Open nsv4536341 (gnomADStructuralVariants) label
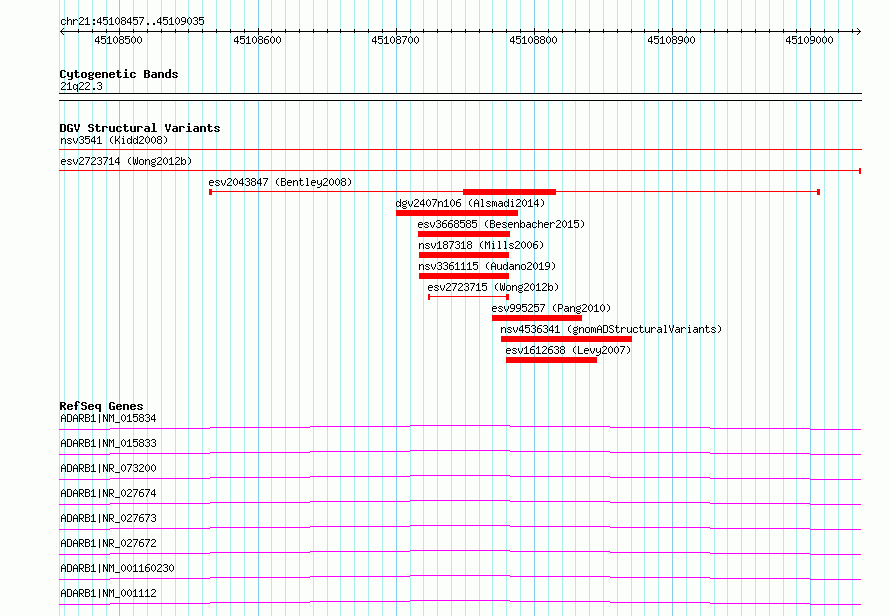This screenshot has width=890, height=616. coord(611,329)
